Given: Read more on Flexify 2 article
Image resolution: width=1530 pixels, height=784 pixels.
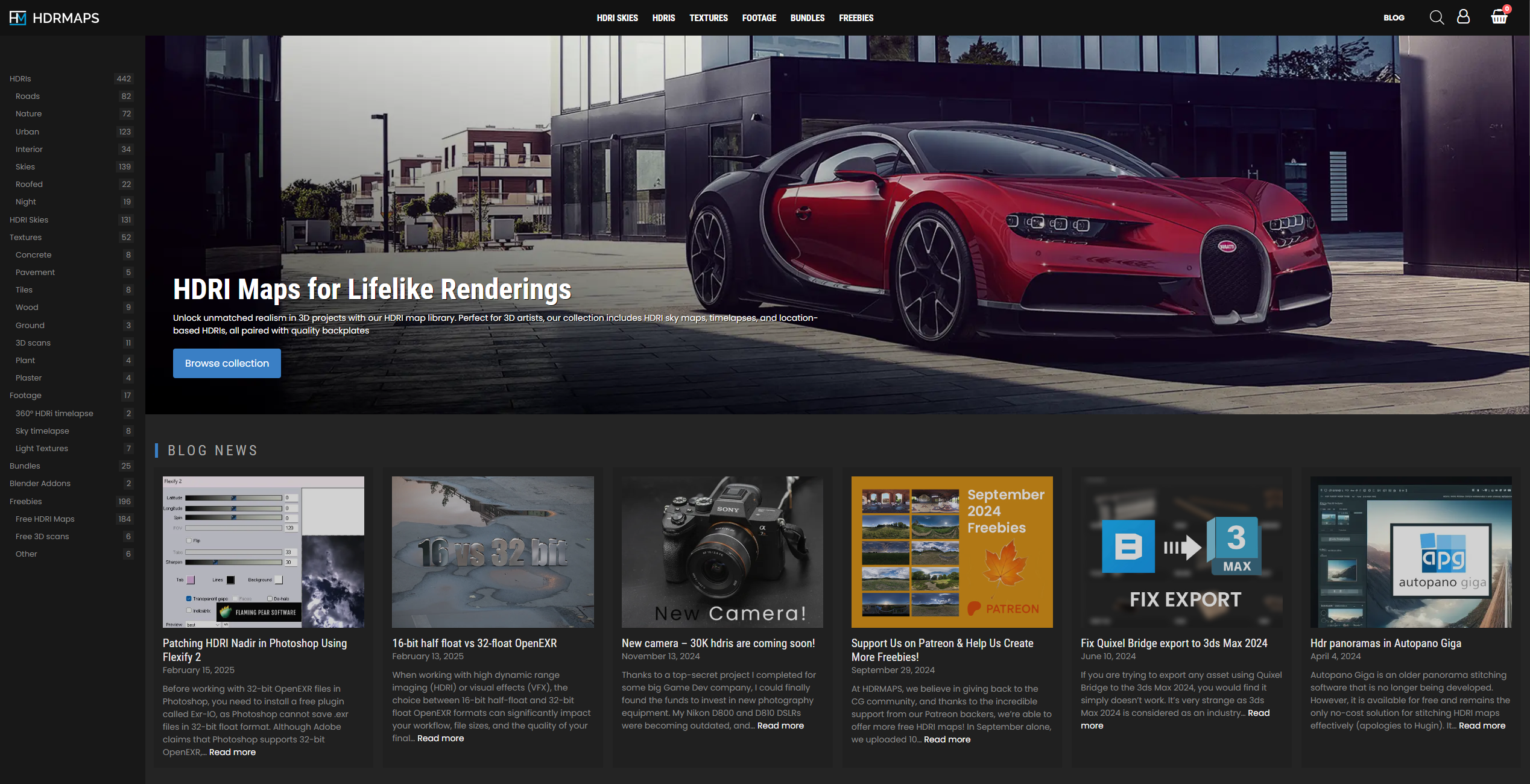Looking at the screenshot, I should click(232, 752).
